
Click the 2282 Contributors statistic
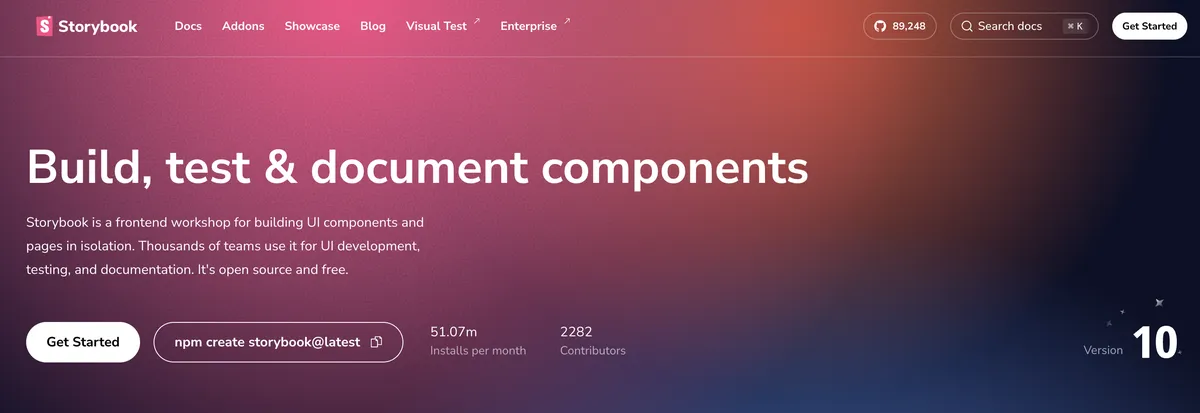tap(592, 340)
